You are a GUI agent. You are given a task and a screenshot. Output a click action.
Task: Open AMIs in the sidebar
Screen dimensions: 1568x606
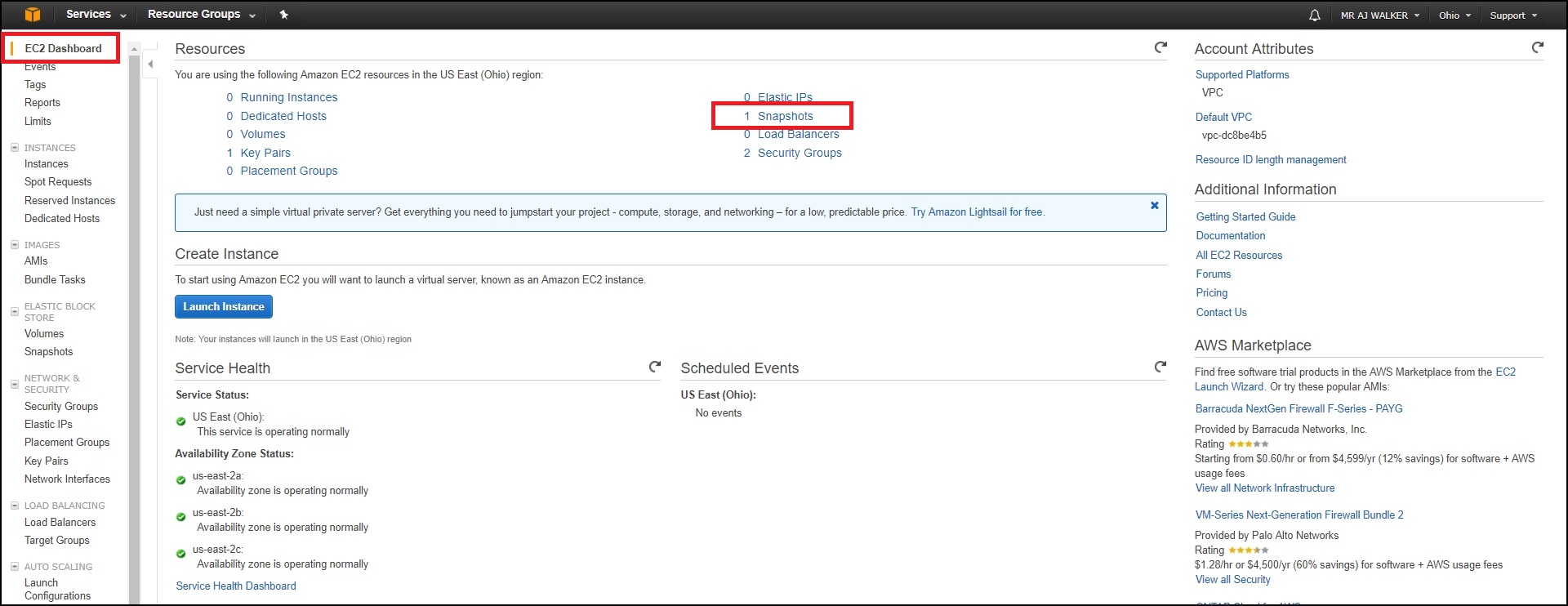pos(36,261)
